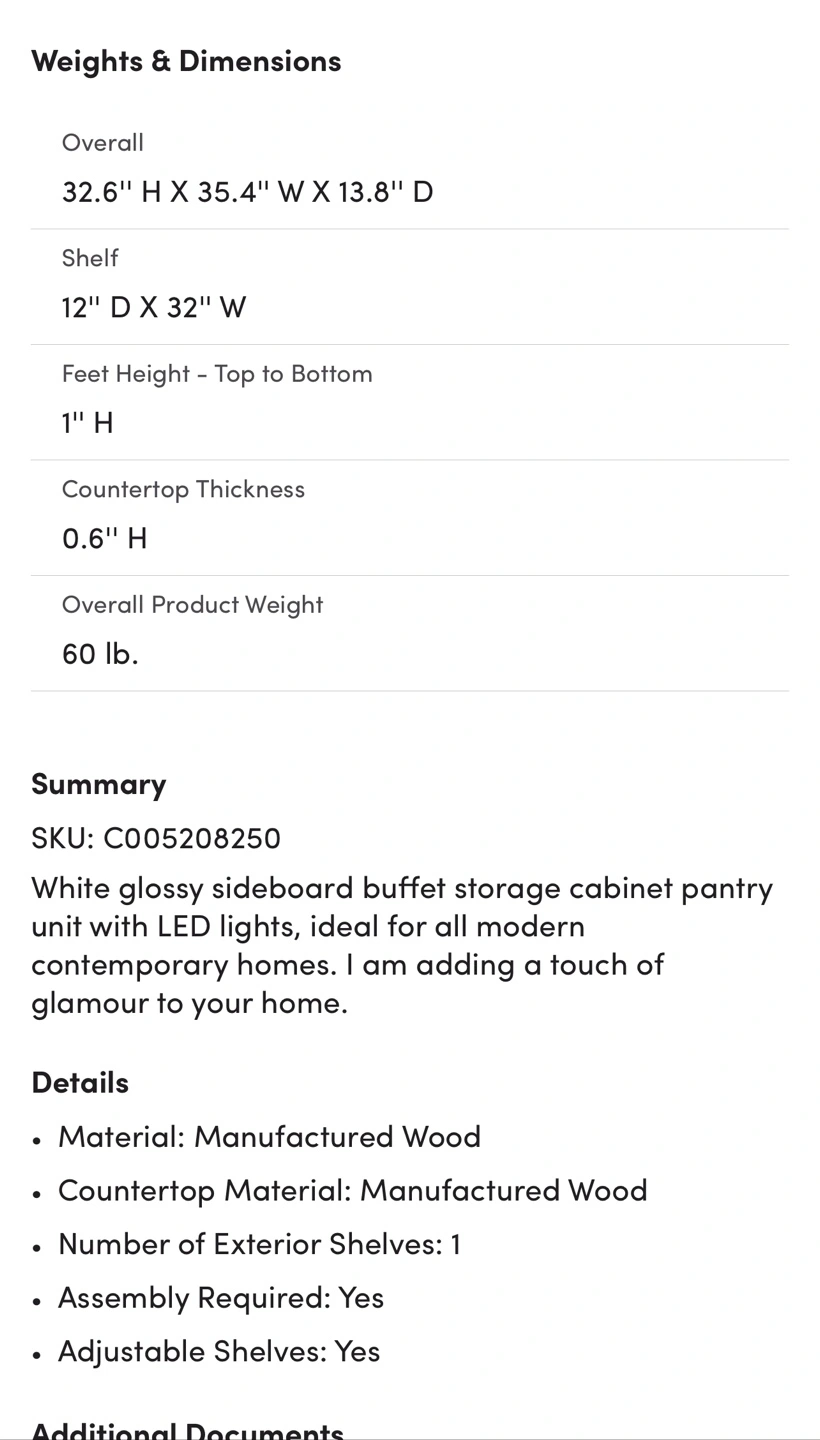
Task: Select the 12'' D X 32'' W shelf value
Action: [154, 307]
